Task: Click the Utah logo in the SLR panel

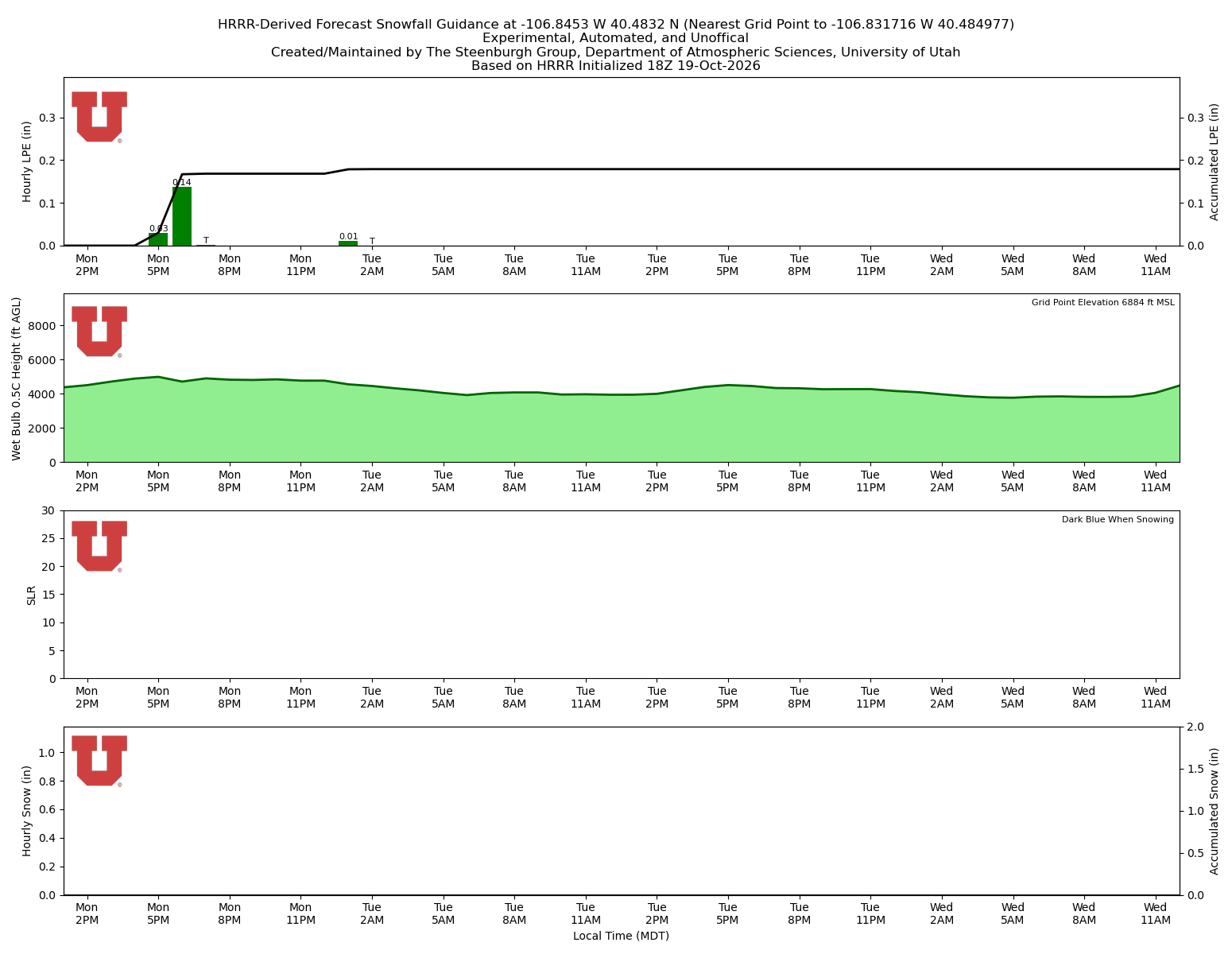Action: (99, 546)
